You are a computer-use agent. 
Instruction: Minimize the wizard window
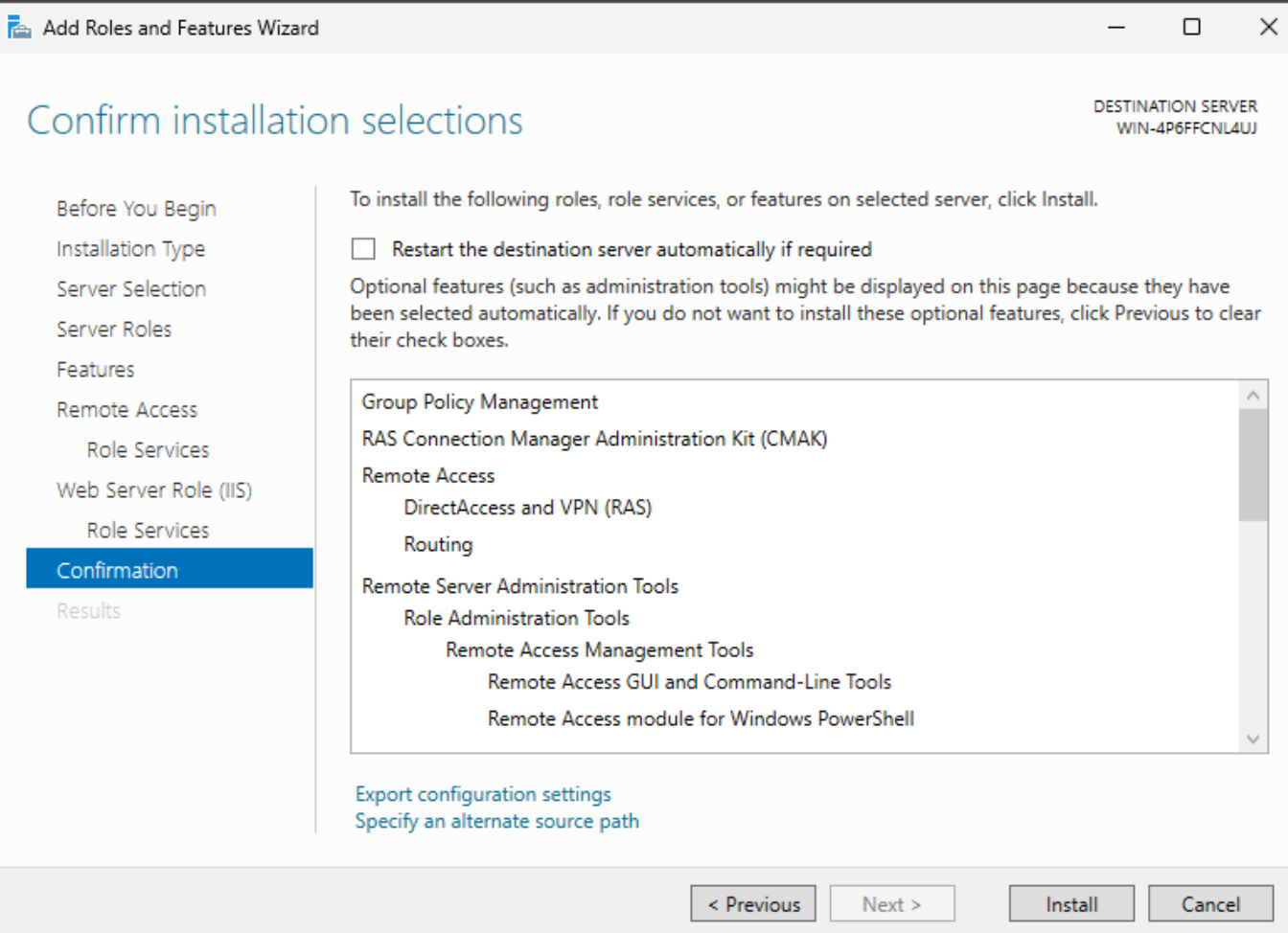[1115, 28]
